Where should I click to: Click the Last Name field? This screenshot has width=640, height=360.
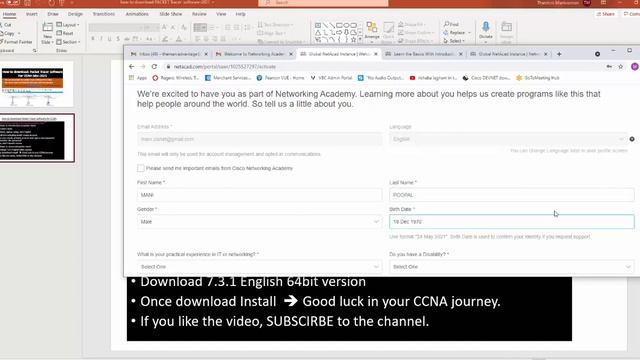click(512, 195)
